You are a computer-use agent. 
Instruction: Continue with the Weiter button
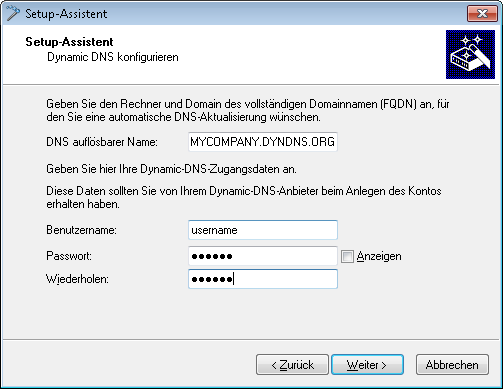(x=367, y=365)
